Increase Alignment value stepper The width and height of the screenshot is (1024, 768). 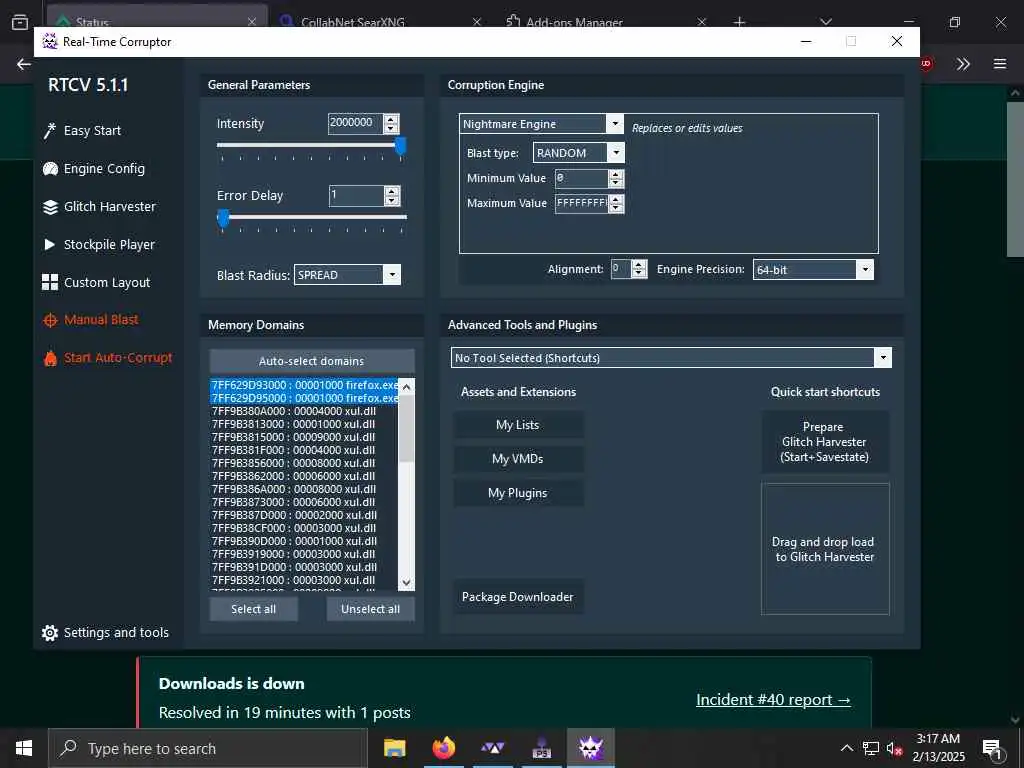(x=639, y=264)
